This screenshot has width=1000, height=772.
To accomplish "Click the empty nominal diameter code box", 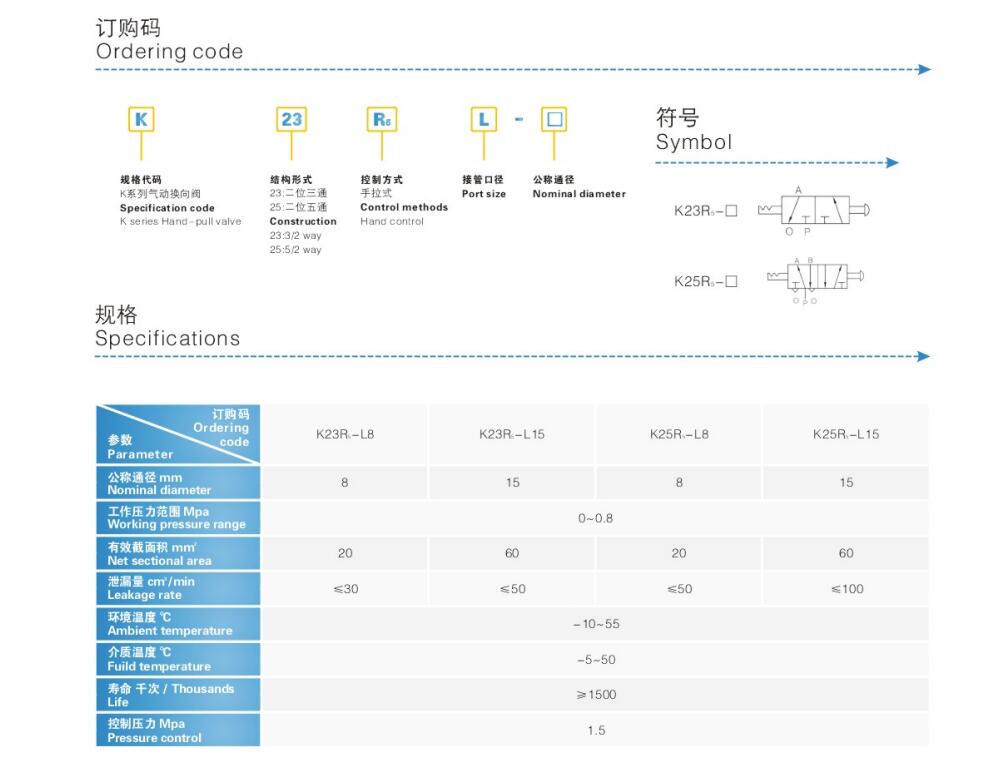I will [x=554, y=120].
